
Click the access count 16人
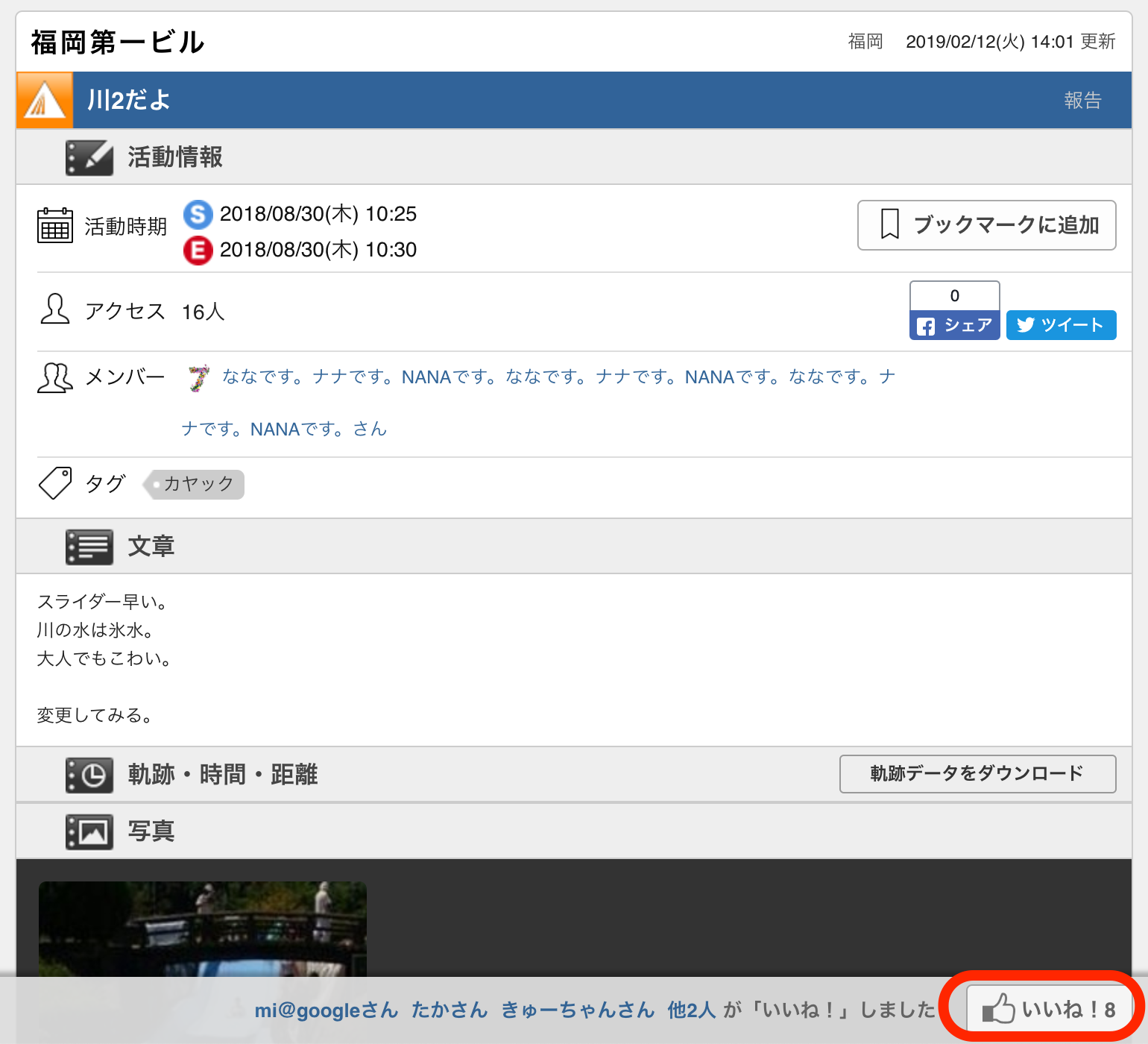click(204, 312)
